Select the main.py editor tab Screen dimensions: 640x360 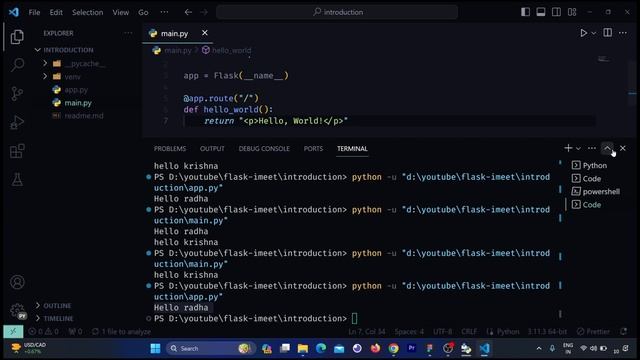(178, 33)
